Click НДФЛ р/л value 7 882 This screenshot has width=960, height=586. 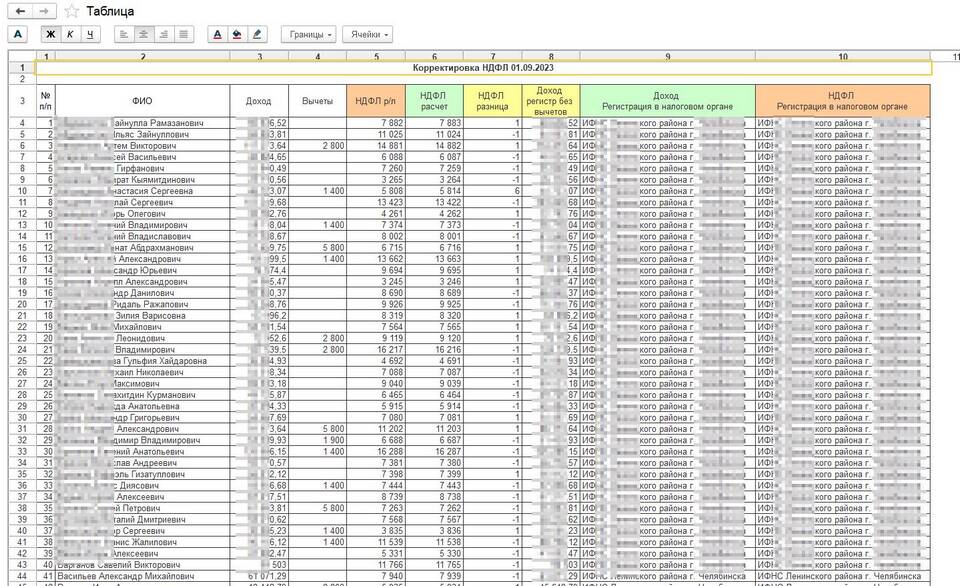pos(375,123)
